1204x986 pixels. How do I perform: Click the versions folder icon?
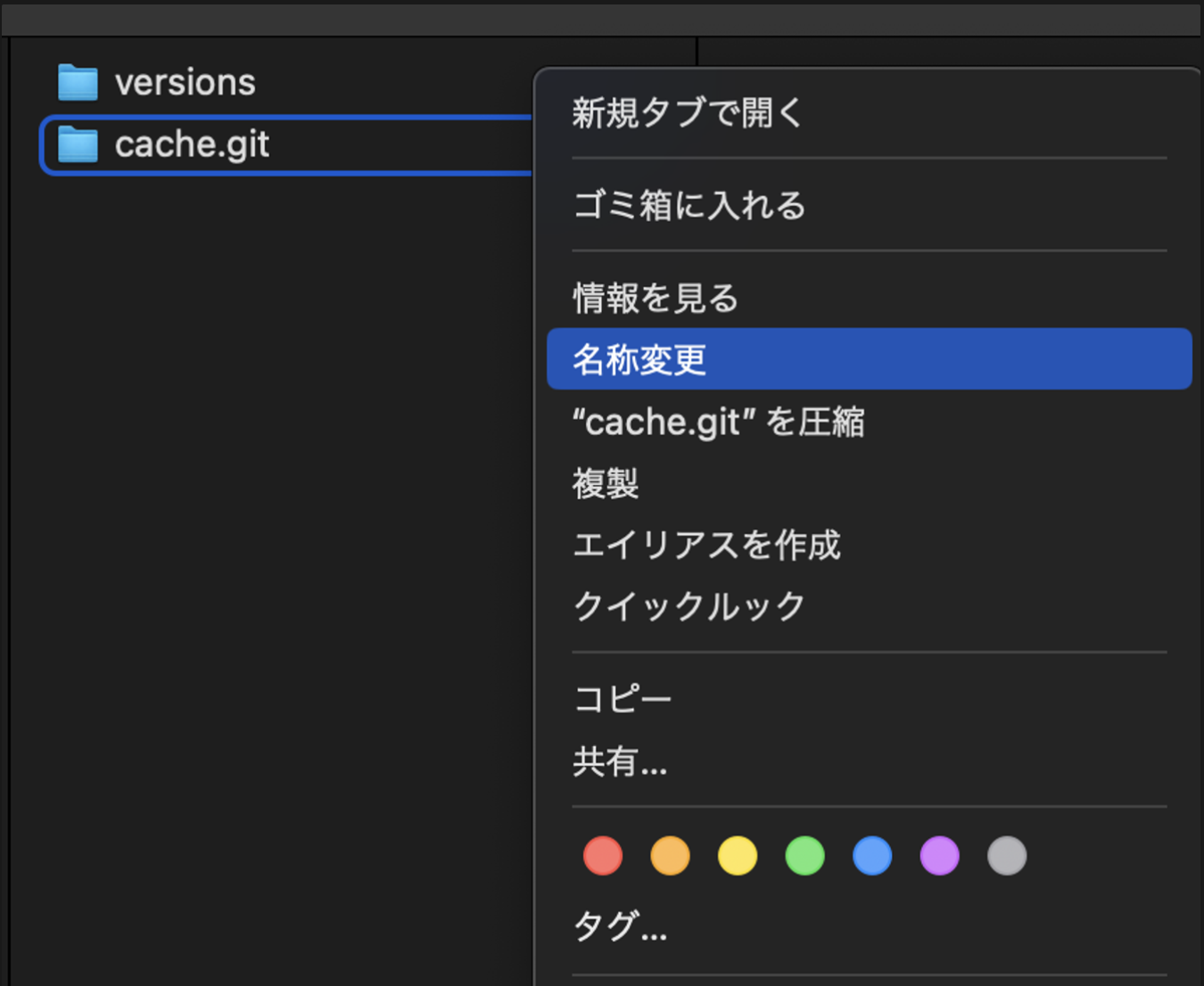(x=78, y=83)
